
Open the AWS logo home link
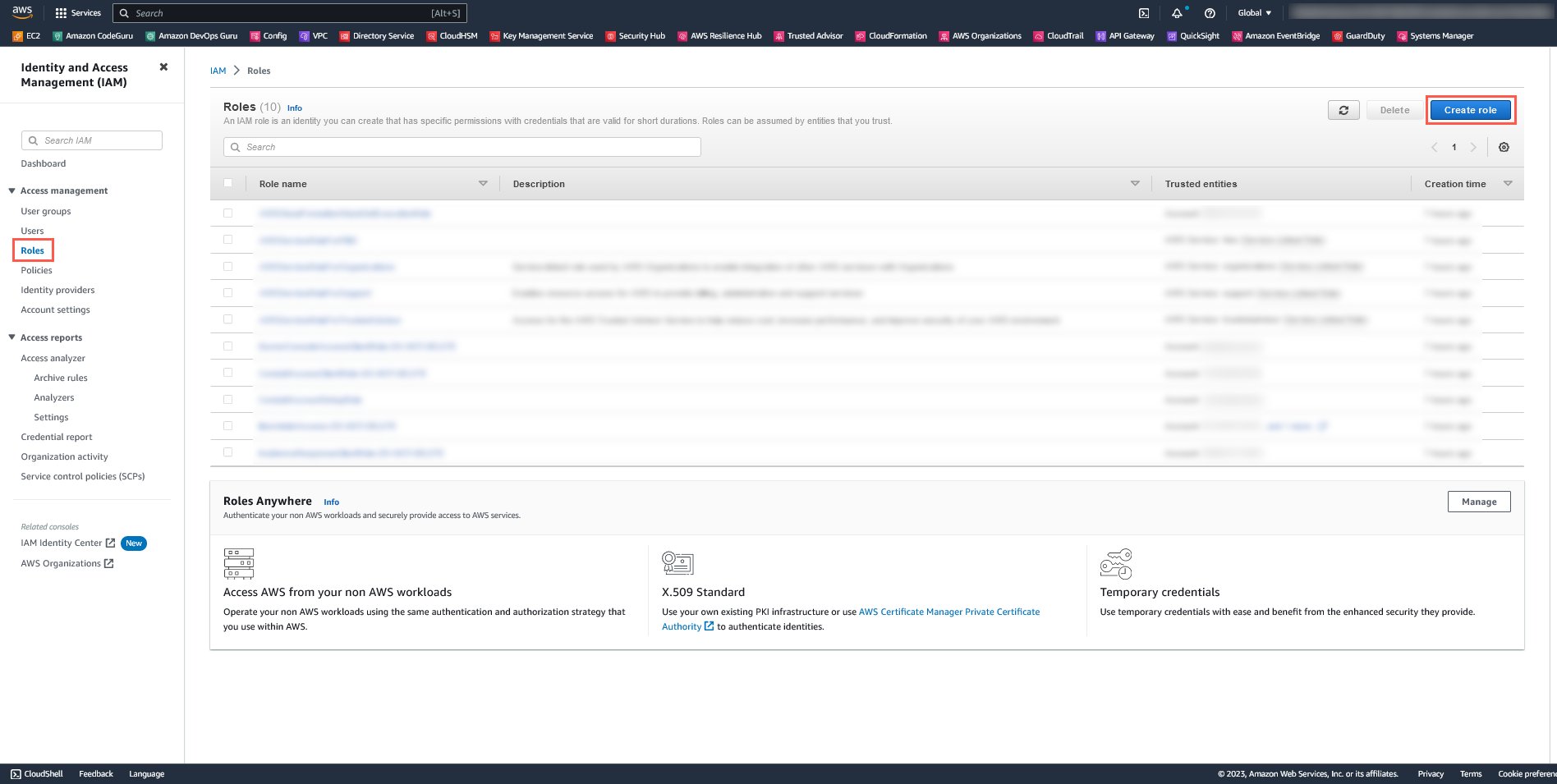tap(22, 12)
